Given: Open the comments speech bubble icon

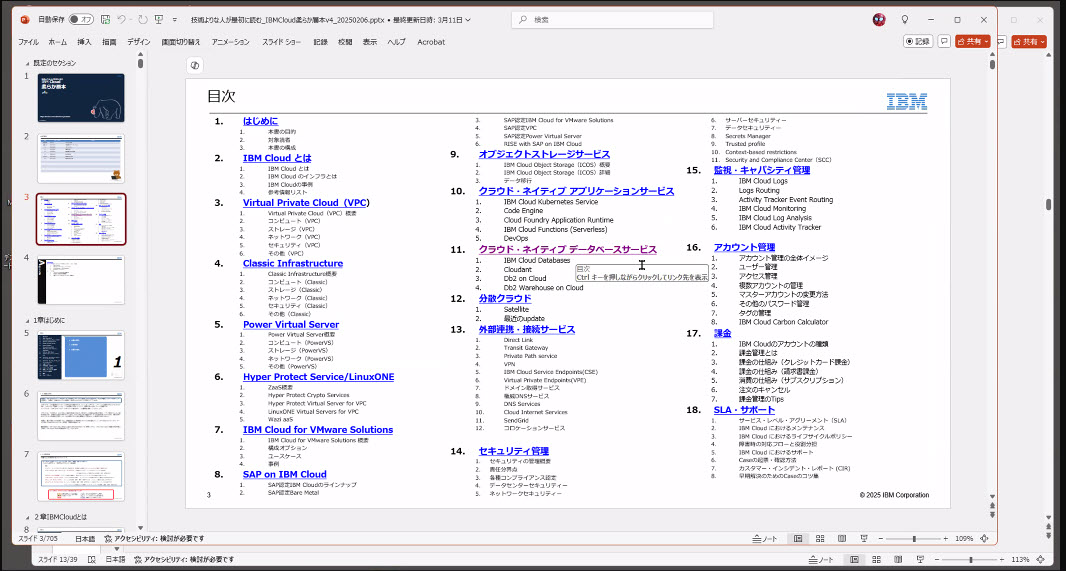Looking at the screenshot, I should click(x=944, y=41).
